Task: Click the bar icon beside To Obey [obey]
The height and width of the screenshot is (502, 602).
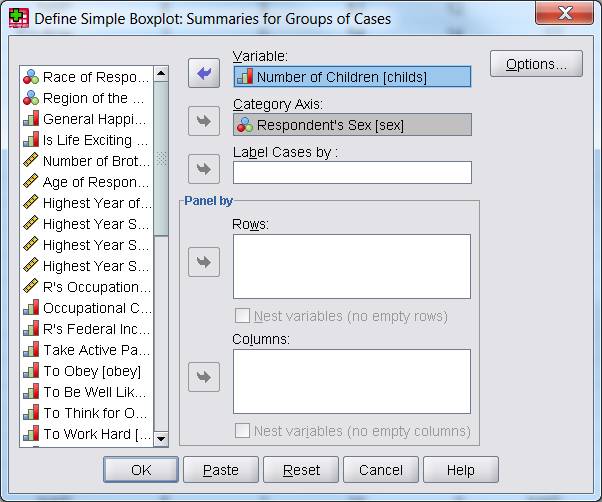Action: coord(31,370)
